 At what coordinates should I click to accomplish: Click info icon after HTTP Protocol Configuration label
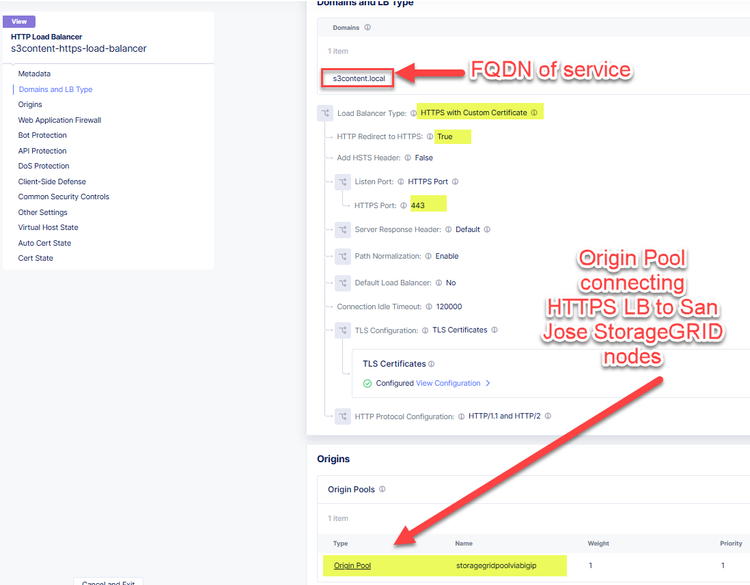[x=461, y=417]
